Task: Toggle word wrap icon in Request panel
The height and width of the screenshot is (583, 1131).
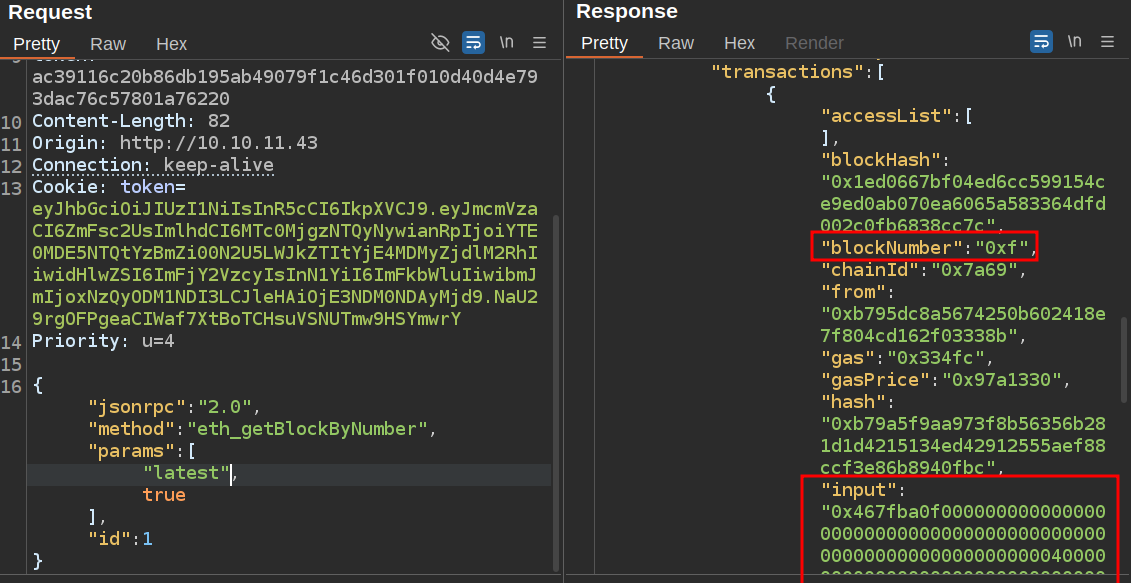Action: coord(473,42)
